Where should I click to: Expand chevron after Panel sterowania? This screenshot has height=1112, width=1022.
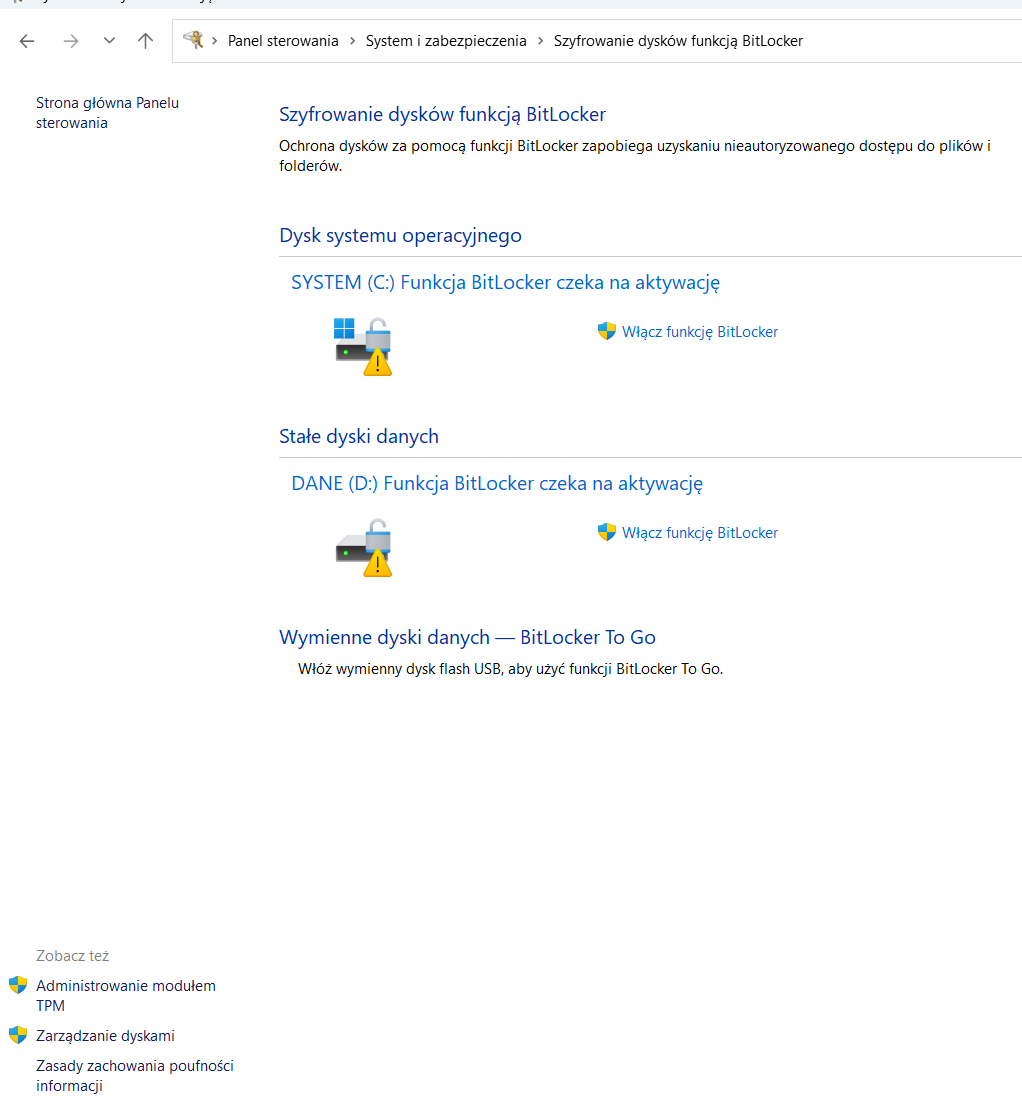click(x=352, y=41)
